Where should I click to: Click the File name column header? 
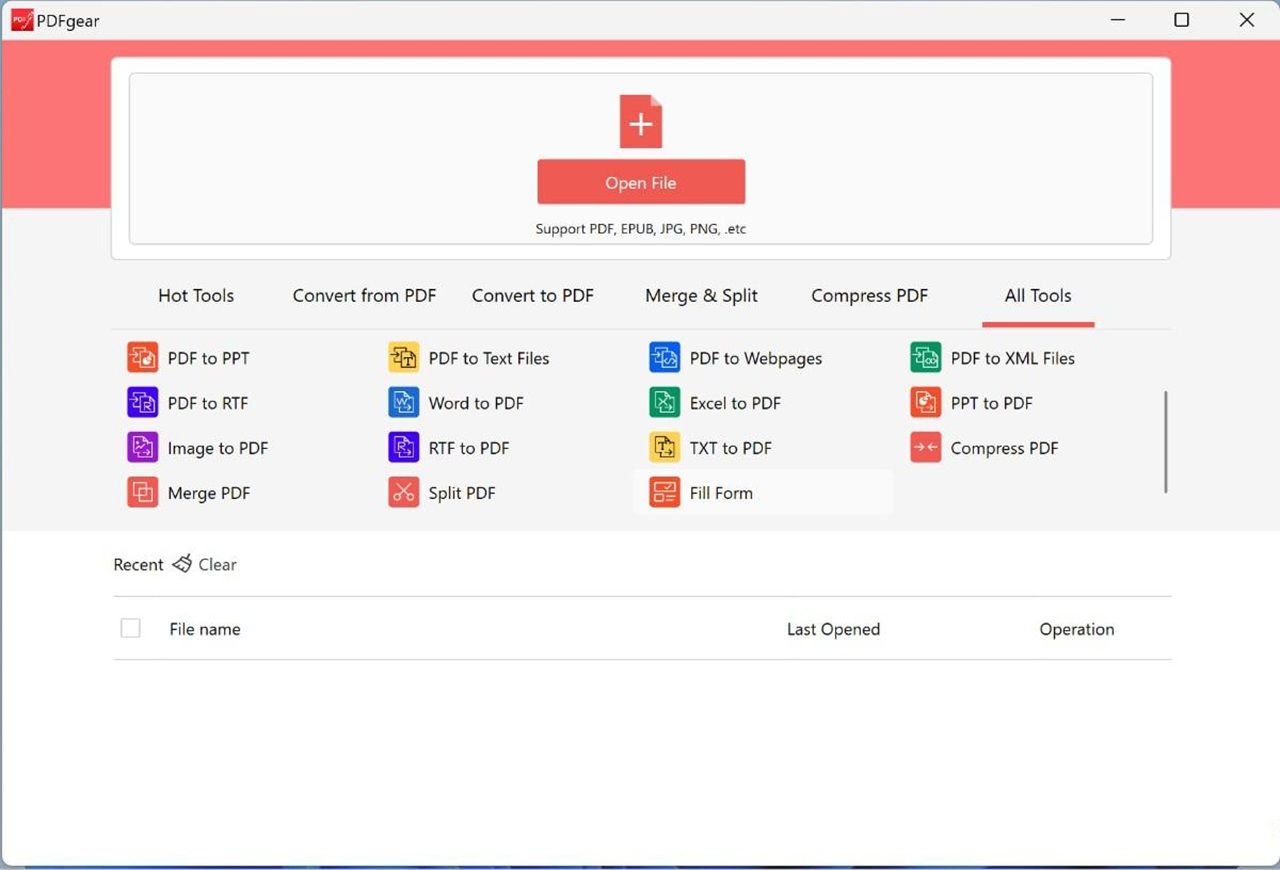click(205, 629)
